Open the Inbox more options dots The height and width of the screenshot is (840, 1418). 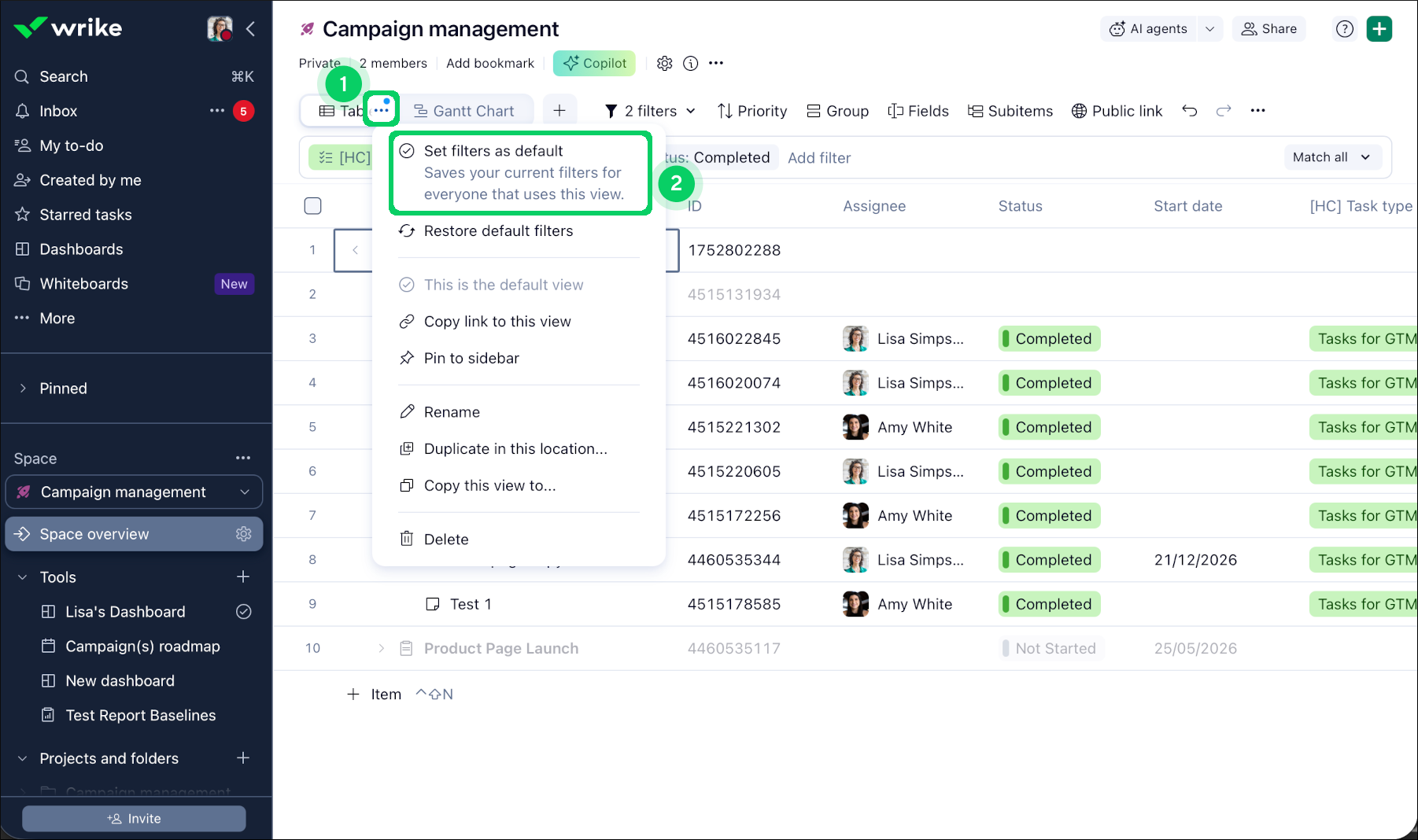click(217, 111)
